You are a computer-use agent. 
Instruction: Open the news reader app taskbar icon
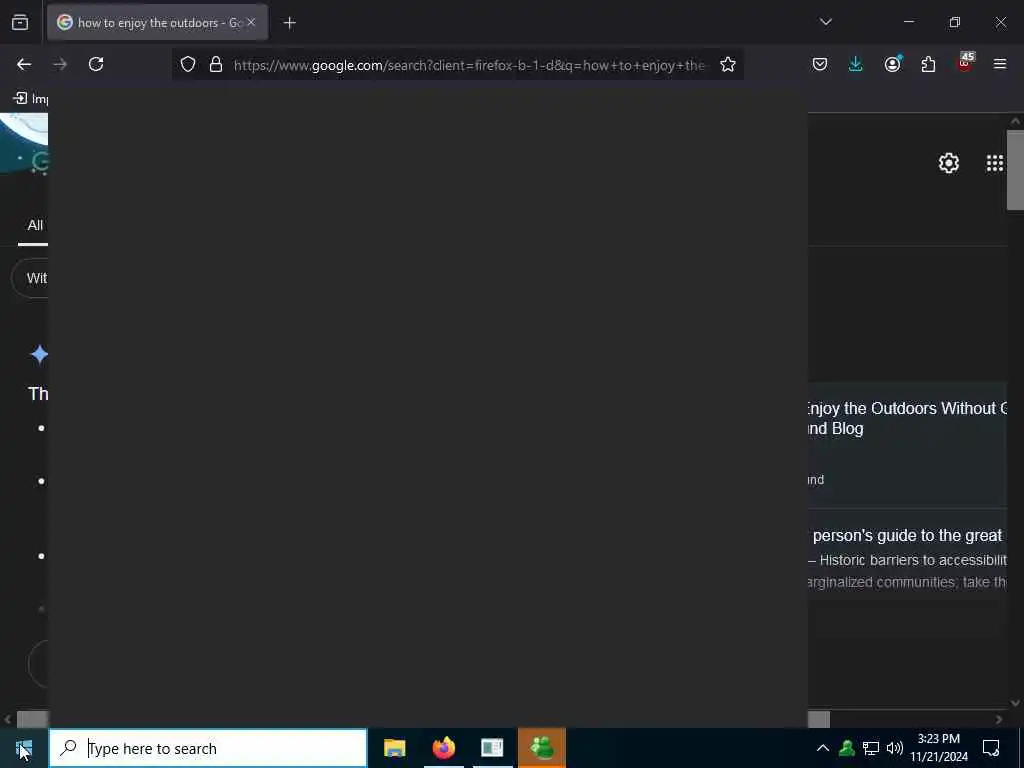pyautogui.click(x=492, y=748)
